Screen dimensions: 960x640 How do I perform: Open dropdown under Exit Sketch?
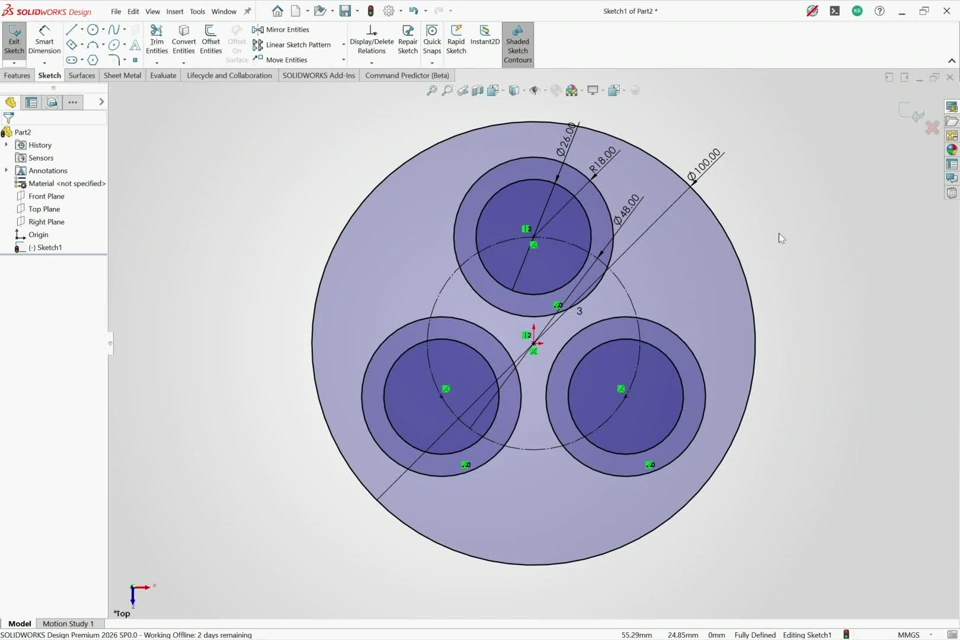tap(13, 63)
